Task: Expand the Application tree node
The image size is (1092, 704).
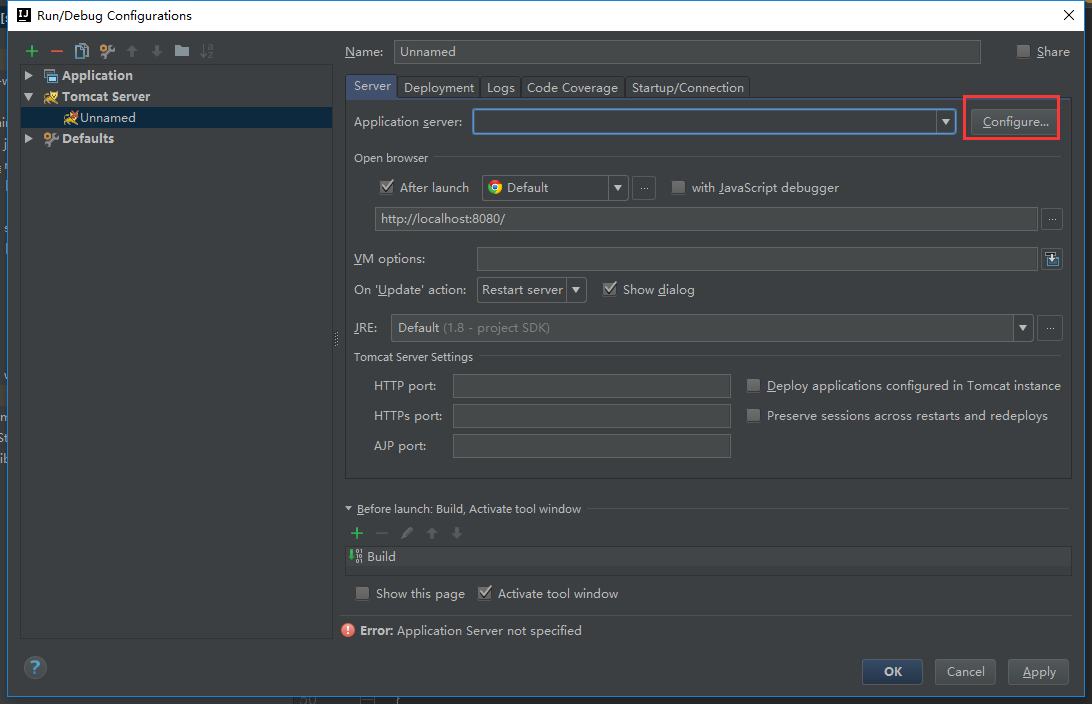Action: tap(29, 75)
